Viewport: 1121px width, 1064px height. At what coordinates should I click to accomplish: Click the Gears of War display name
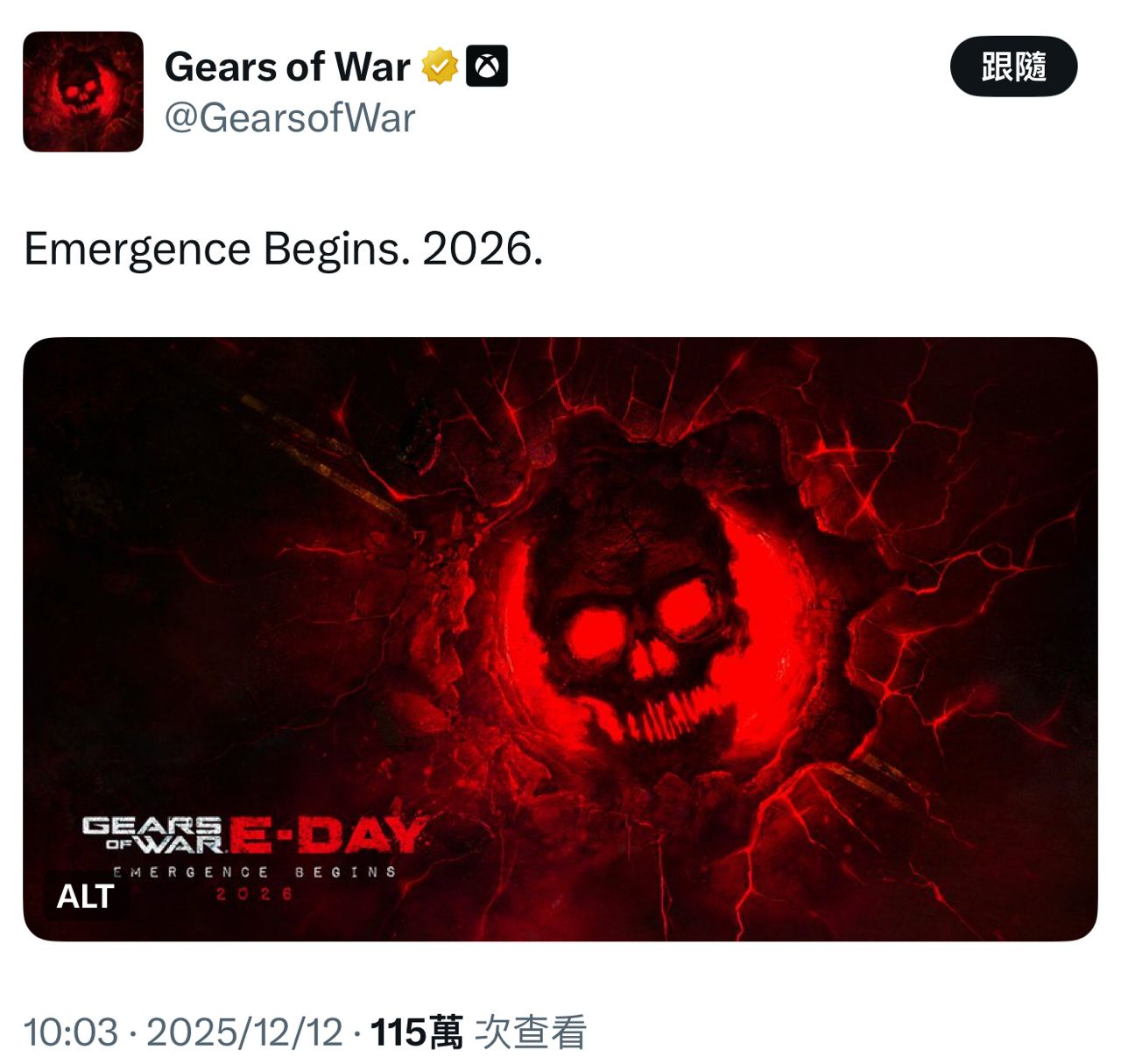[x=287, y=67]
